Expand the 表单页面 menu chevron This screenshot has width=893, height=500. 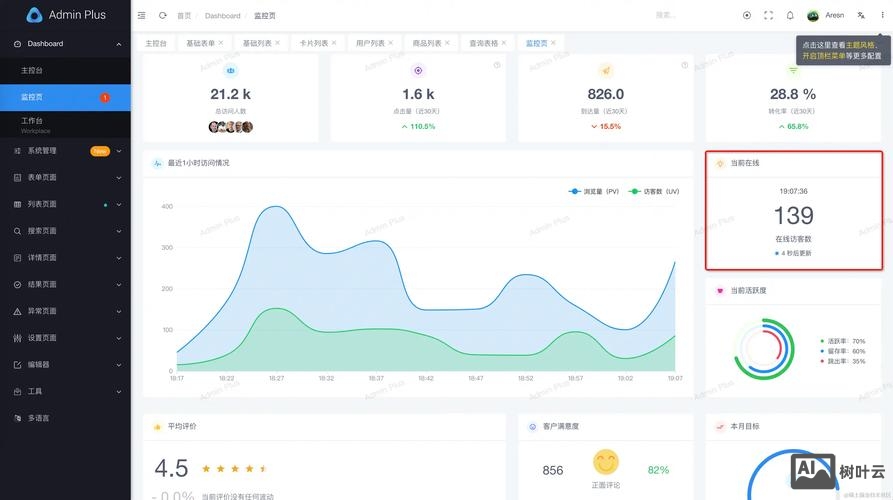click(118, 178)
